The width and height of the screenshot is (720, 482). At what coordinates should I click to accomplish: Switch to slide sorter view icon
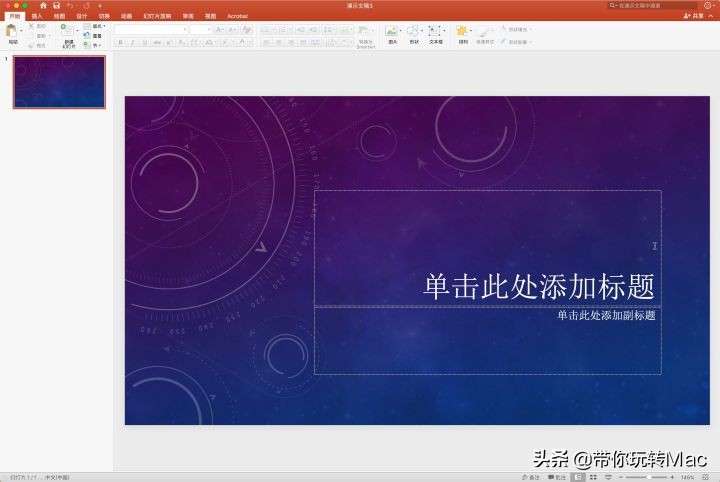coord(593,477)
